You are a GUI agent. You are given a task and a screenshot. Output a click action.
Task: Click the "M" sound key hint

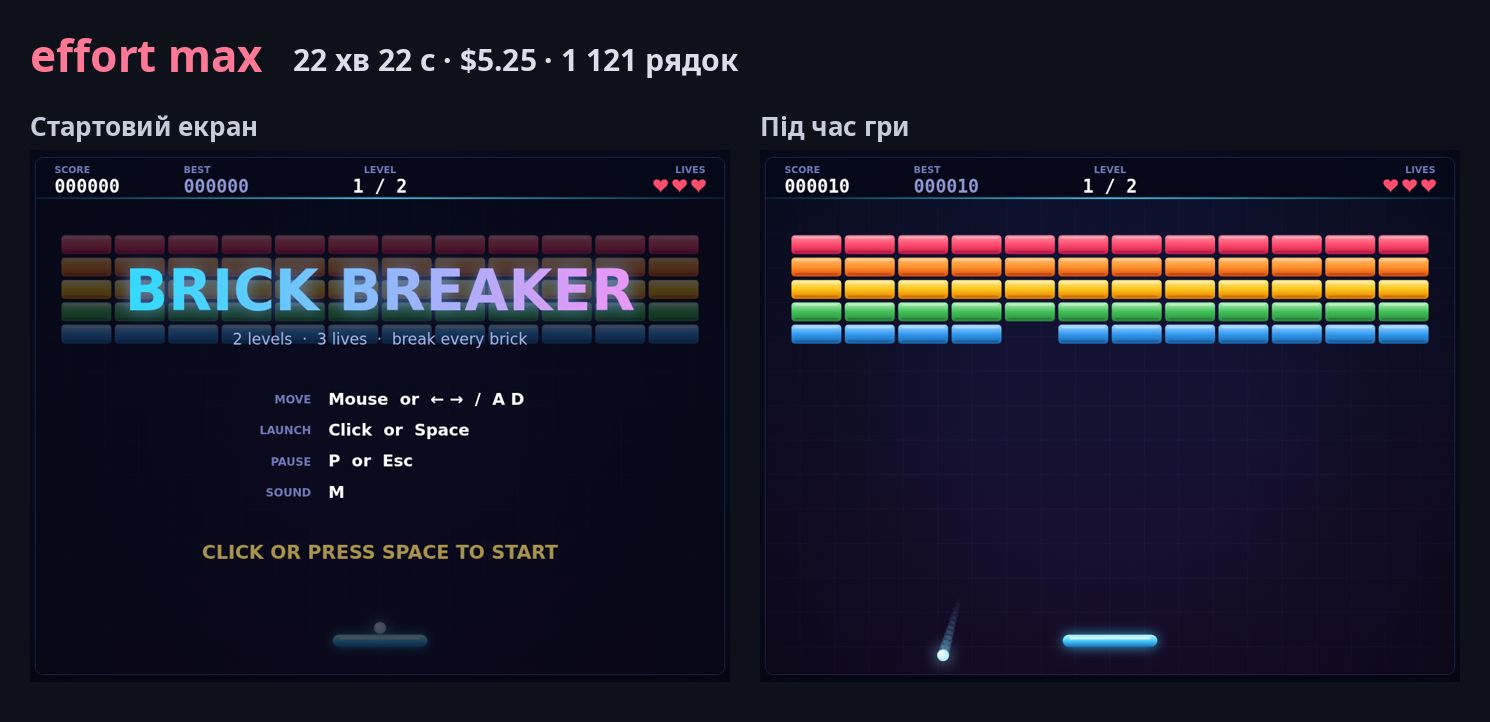(336, 492)
